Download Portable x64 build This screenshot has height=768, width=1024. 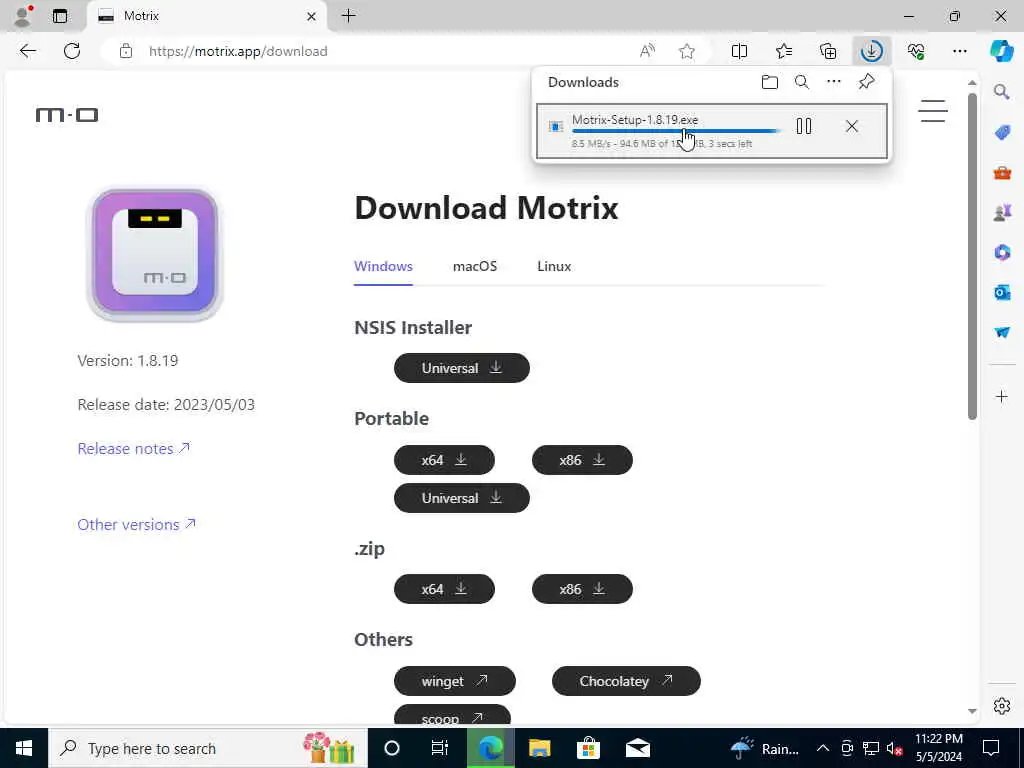444,460
